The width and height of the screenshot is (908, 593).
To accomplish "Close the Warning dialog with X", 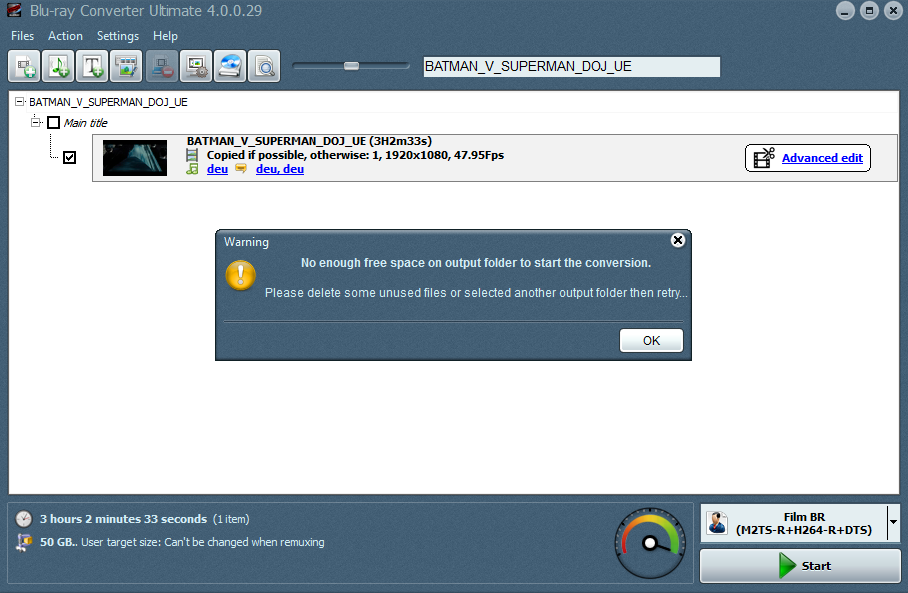I will pyautogui.click(x=678, y=240).
